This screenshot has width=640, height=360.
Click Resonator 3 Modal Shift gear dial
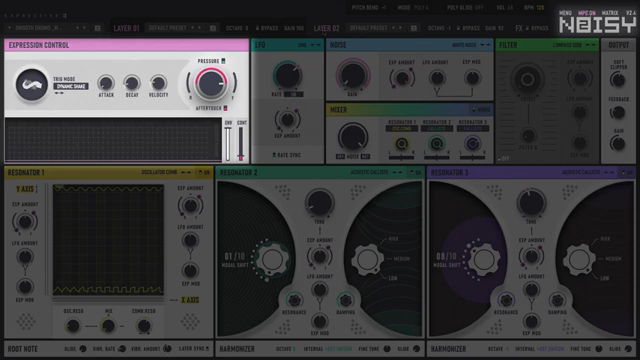pyautogui.click(x=484, y=259)
